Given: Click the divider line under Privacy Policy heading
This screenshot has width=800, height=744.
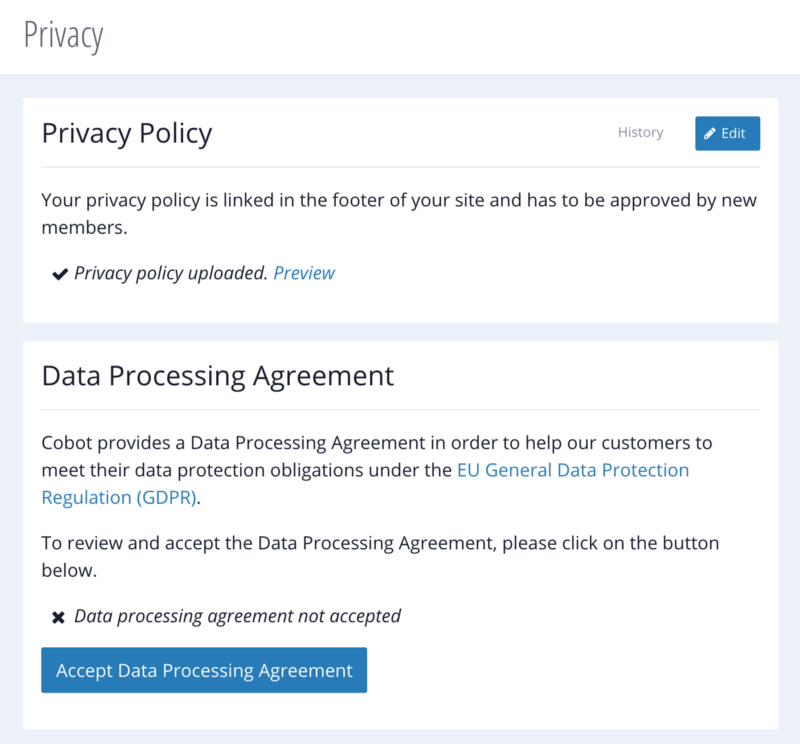Looking at the screenshot, I should click(400, 167).
